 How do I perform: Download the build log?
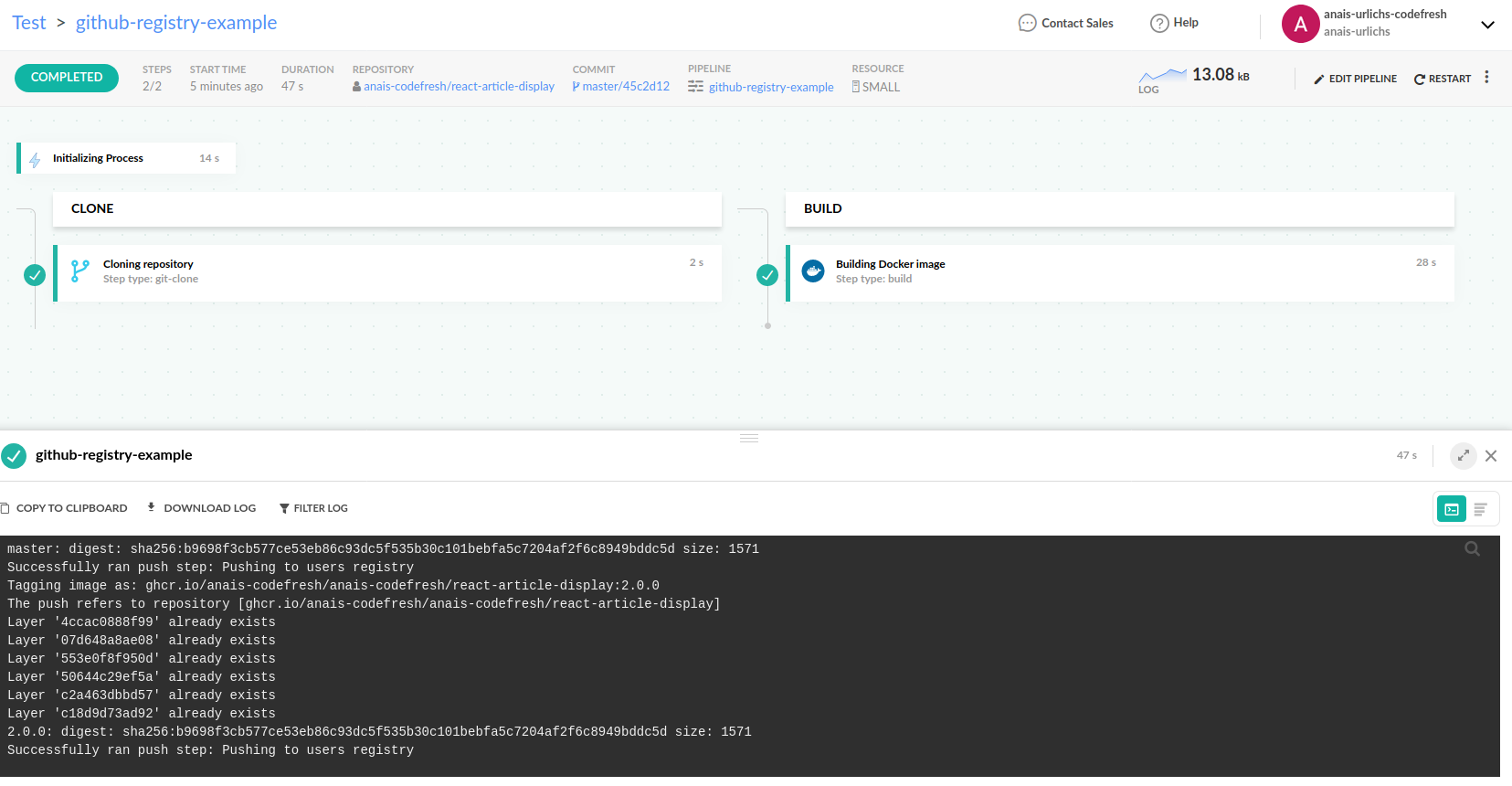pyautogui.click(x=202, y=508)
